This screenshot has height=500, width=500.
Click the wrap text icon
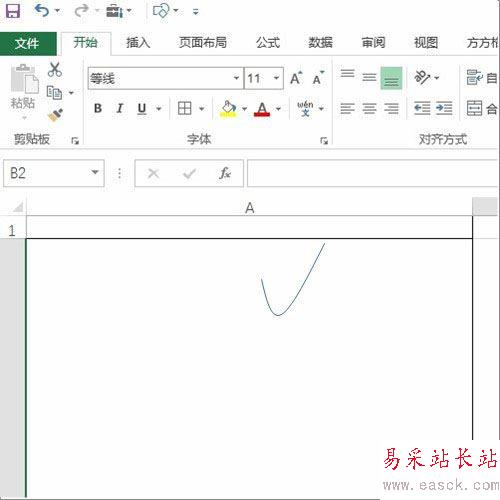tap(475, 78)
